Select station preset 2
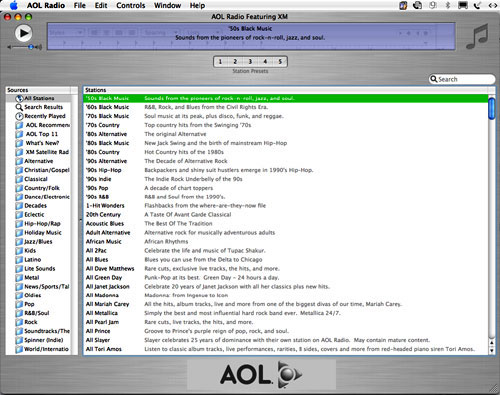The width and height of the screenshot is (500, 395). click(x=235, y=61)
